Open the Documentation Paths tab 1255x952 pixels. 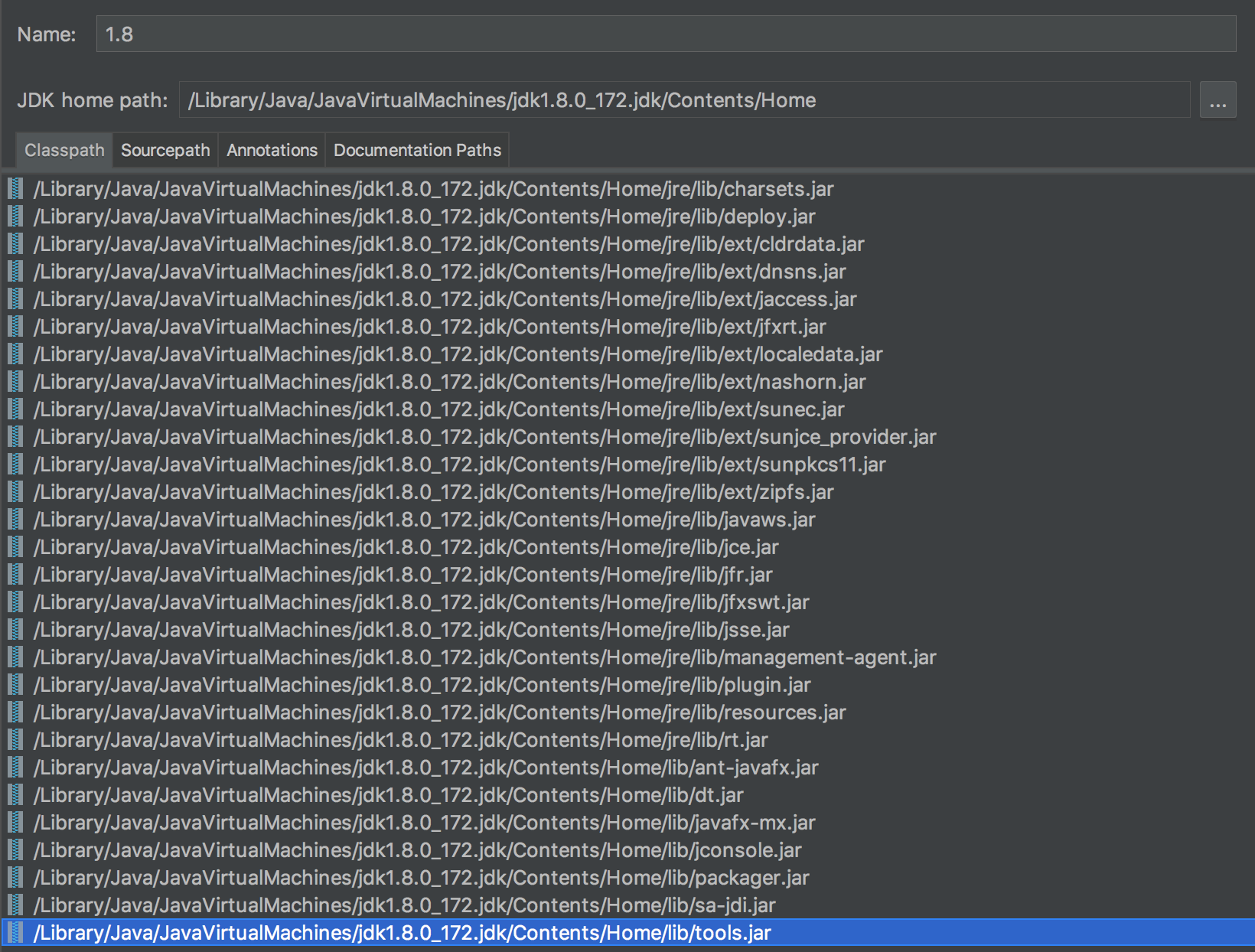(x=417, y=150)
